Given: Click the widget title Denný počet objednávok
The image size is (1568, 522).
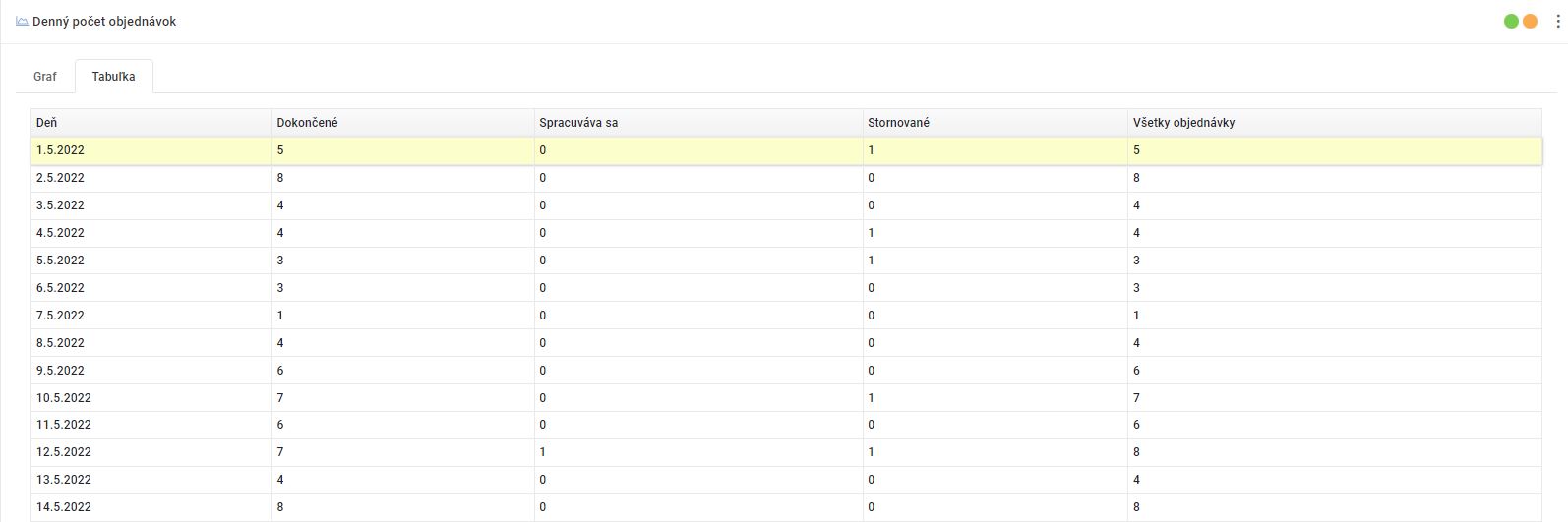Looking at the screenshot, I should (104, 21).
